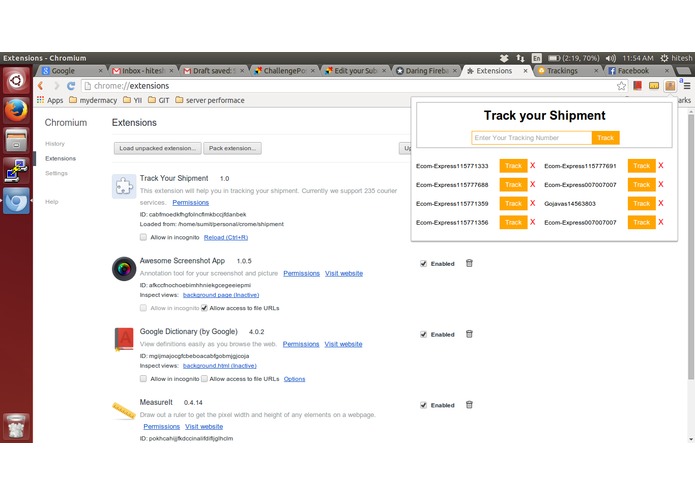The height and width of the screenshot is (494, 695).
Task: Remove Gojavas14563803 with red X
Action: (x=661, y=203)
